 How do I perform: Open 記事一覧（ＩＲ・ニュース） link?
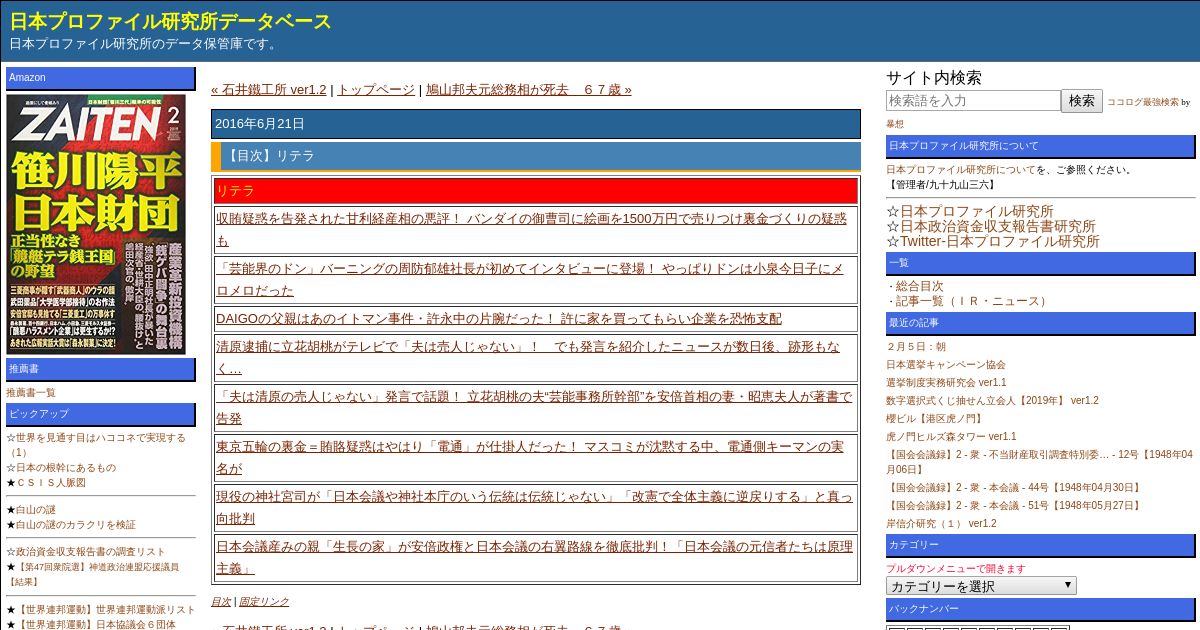point(974,301)
